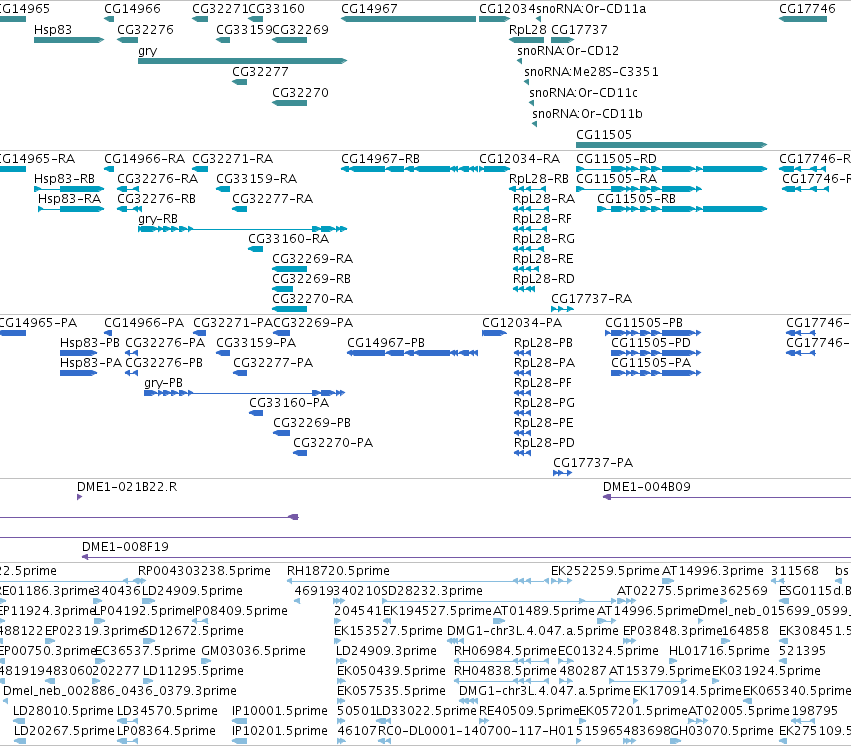Viewport: 851px width, 746px height.
Task: Select transcript Hsp83-RB label
Action: click(65, 179)
